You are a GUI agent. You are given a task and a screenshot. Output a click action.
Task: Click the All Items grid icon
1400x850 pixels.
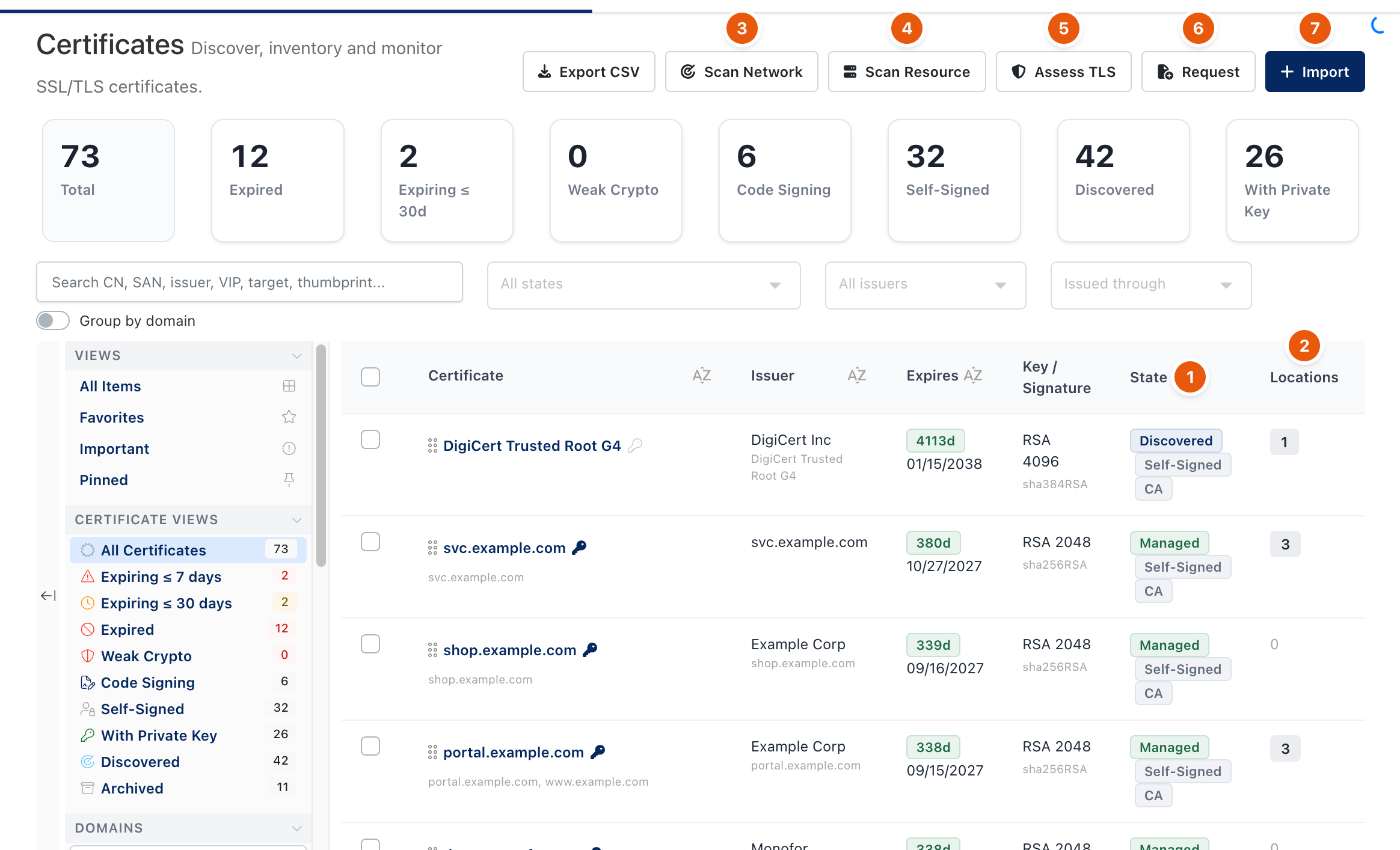[x=289, y=386]
